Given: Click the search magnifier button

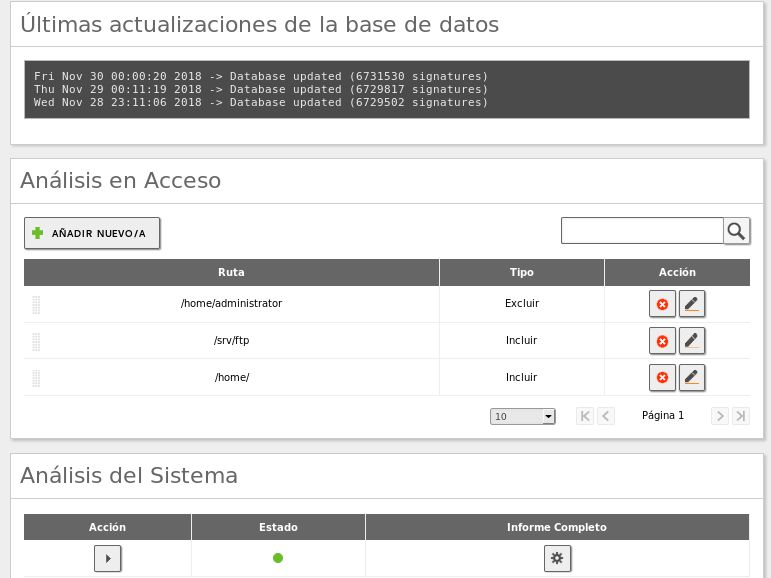Looking at the screenshot, I should [x=736, y=231].
